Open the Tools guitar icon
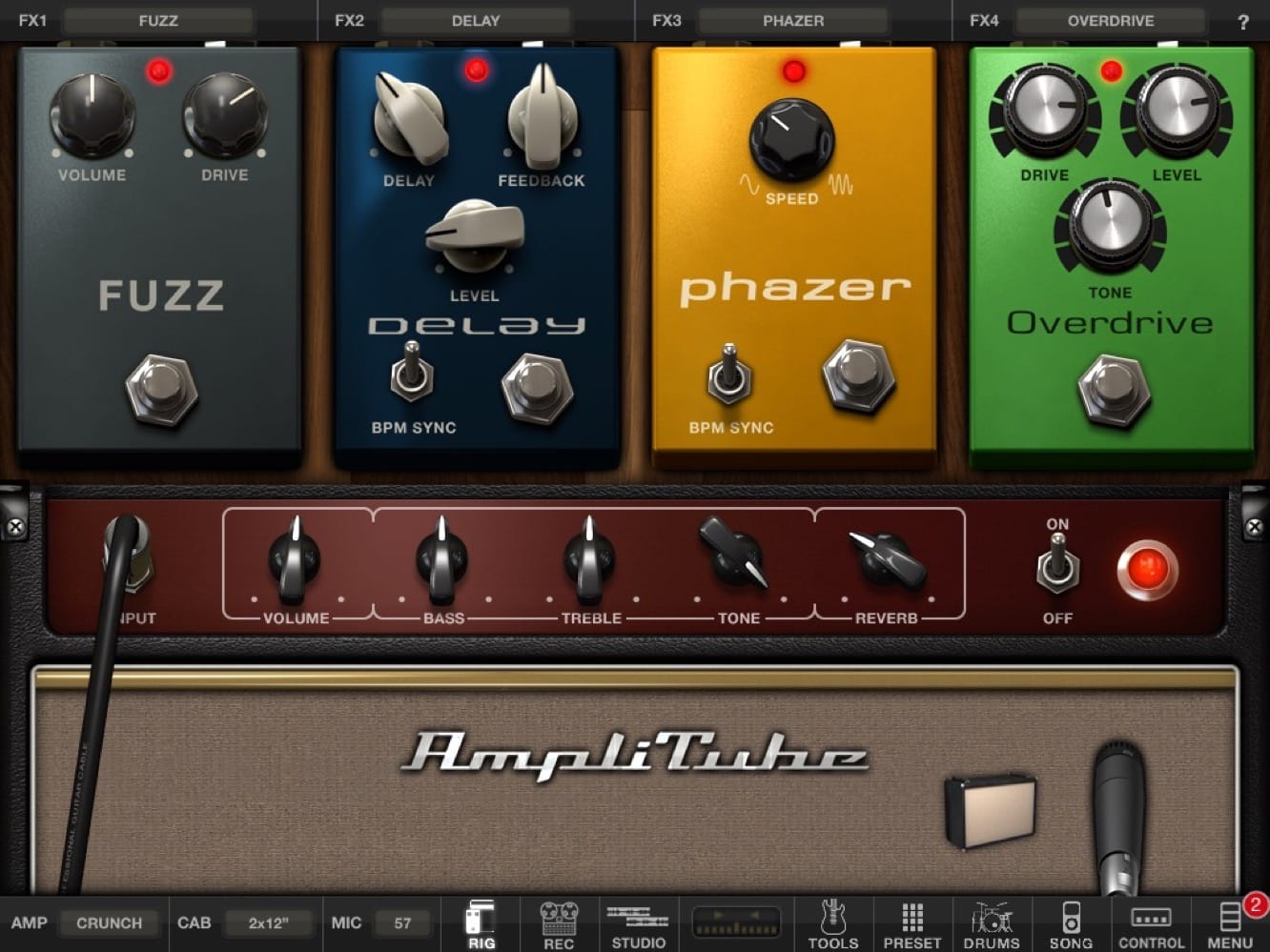The height and width of the screenshot is (952, 1270). pyautogui.click(x=833, y=924)
